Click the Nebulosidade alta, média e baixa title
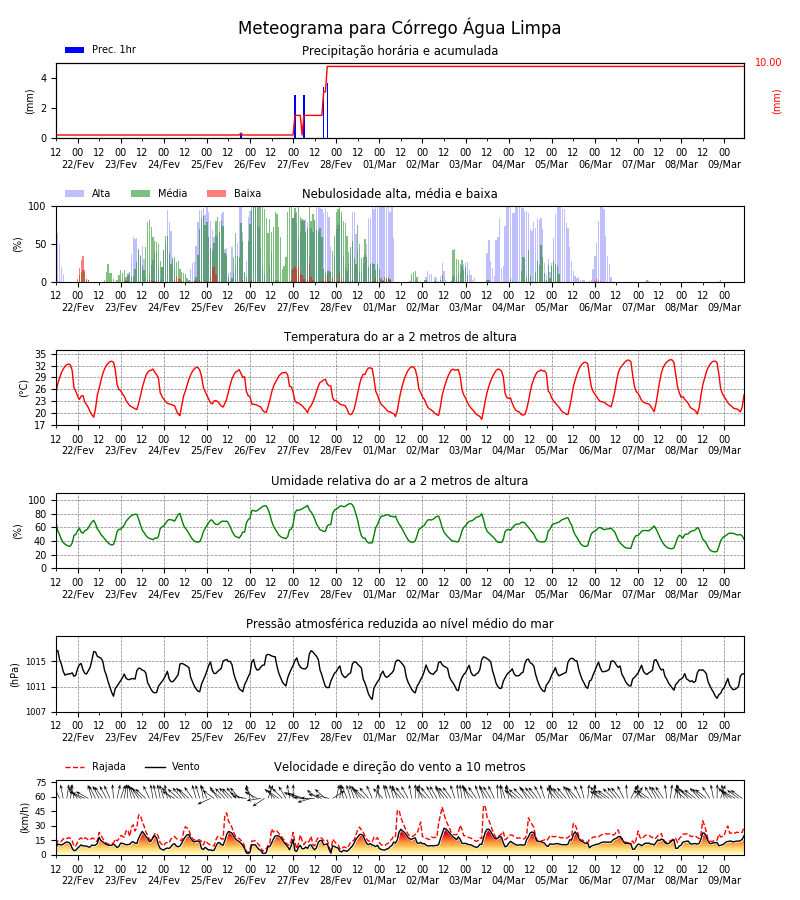This screenshot has width=800, height=900. (399, 194)
